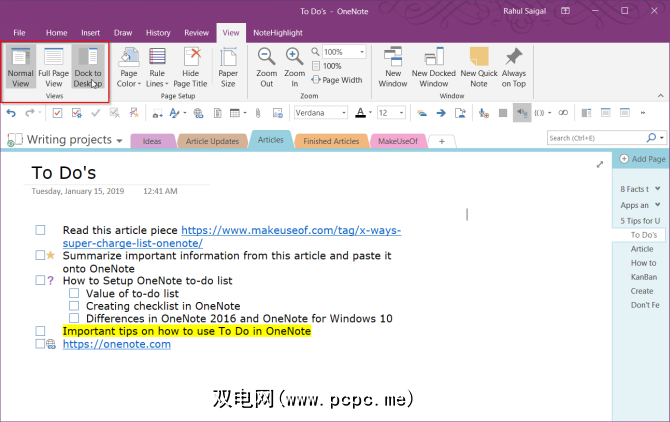Click the Redo arrow in quick toolbar
Screen dimensions: 670x422
pyautogui.click(x=29, y=113)
